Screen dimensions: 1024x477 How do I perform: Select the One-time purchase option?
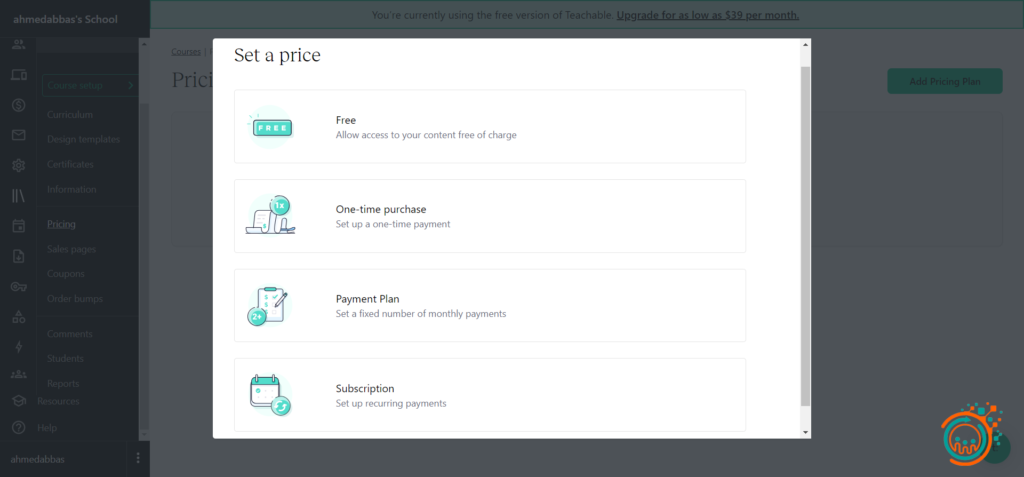(489, 216)
